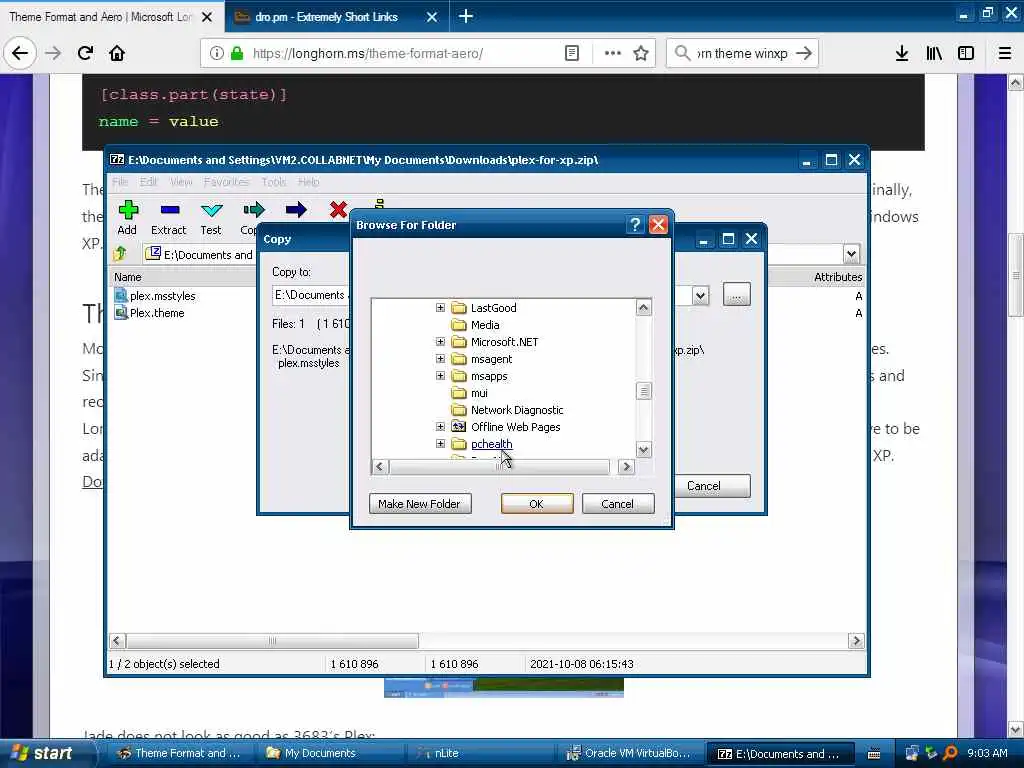Click the folder tree scroll-up arrow
Viewport: 1024px width, 768px height.
(x=643, y=307)
